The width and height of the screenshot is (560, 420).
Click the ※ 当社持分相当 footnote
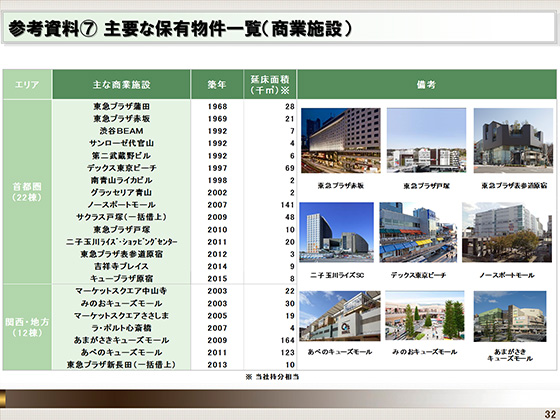(272, 377)
